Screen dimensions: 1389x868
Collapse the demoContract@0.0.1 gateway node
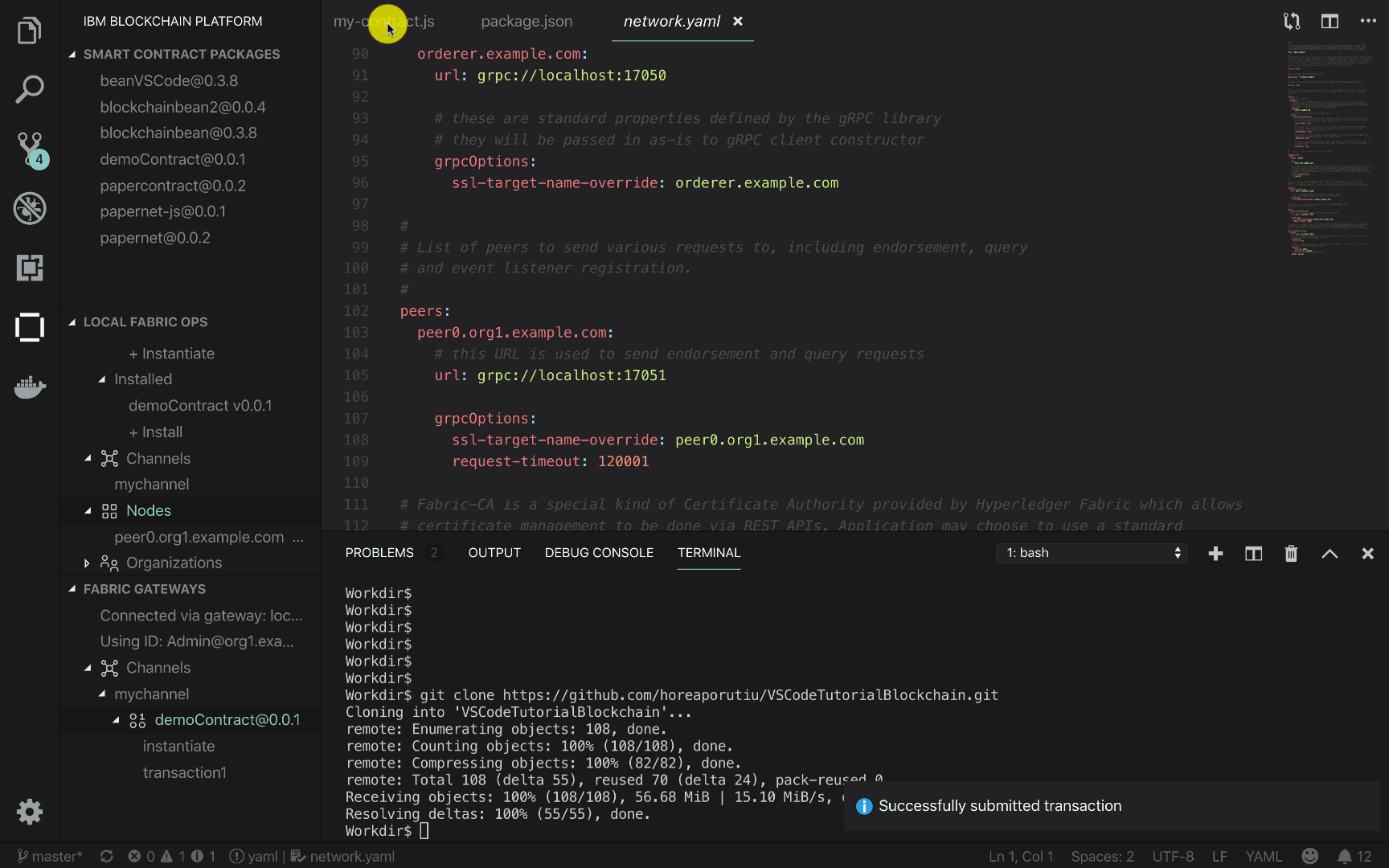(x=117, y=720)
